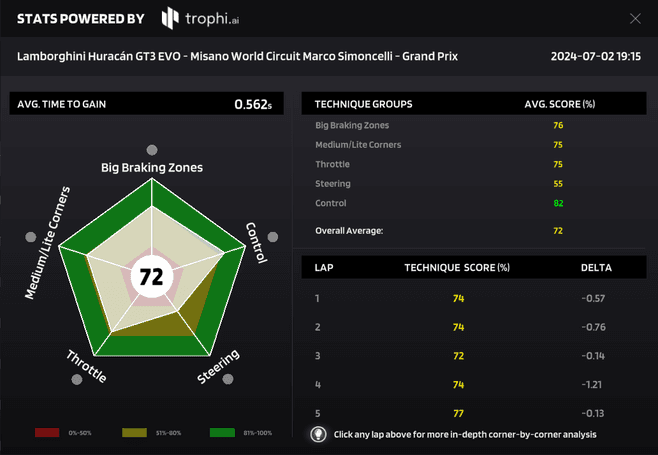Open lap 3 corner analysis

[x=473, y=356]
